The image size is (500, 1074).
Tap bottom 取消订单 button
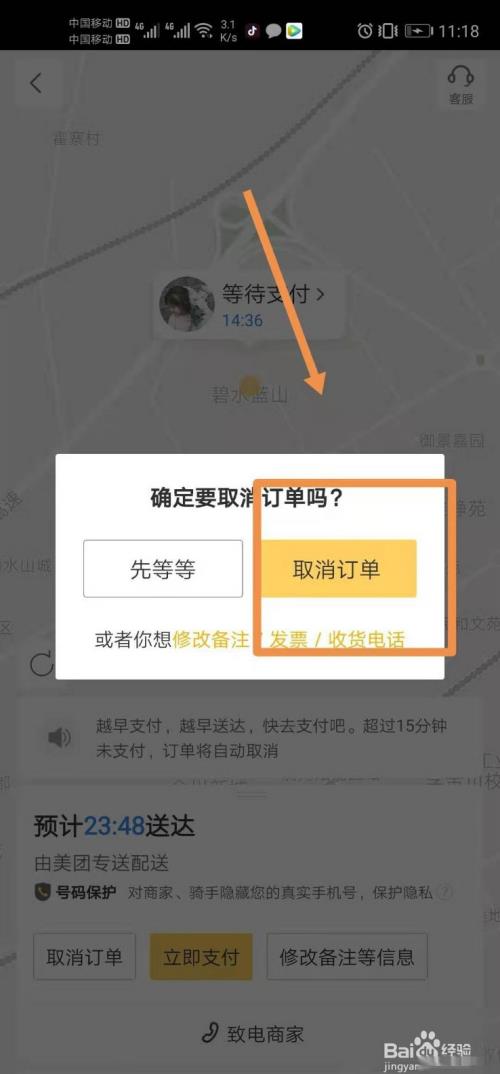click(84, 956)
